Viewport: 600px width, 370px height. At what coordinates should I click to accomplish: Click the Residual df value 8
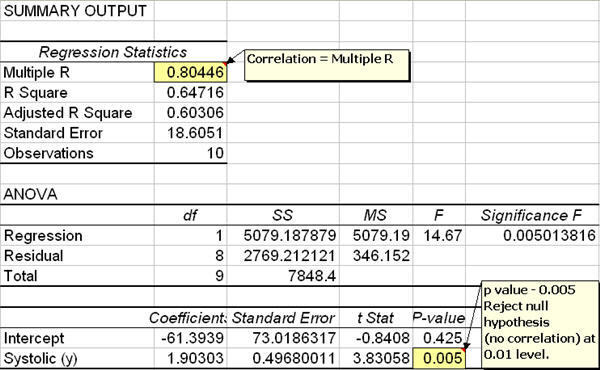tap(191, 256)
